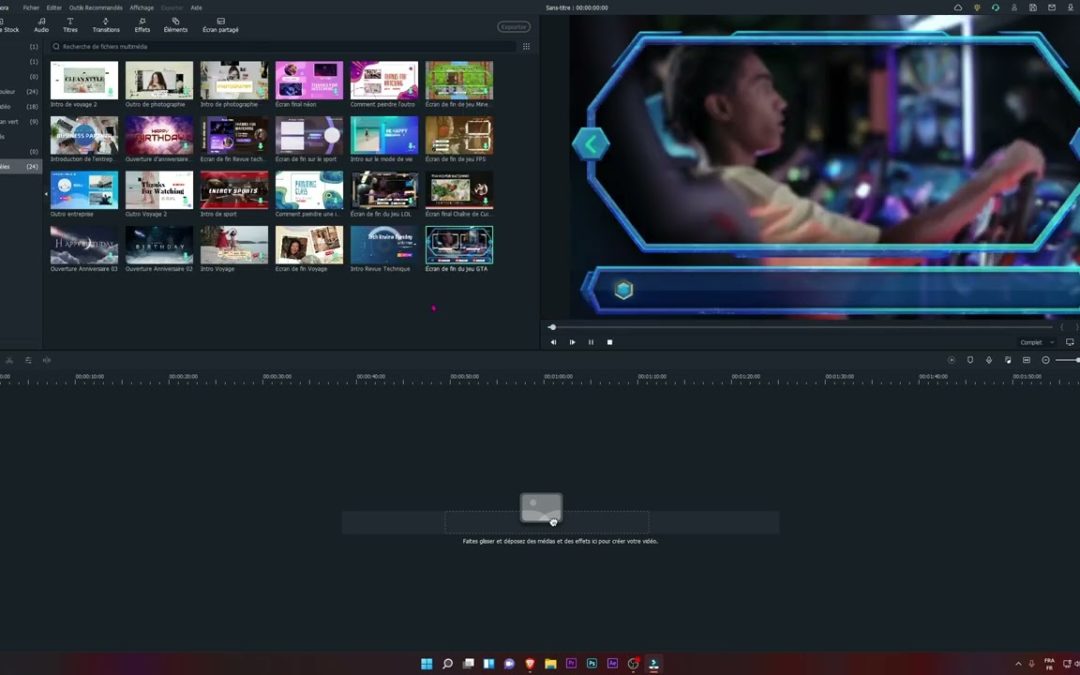Open File Explorer from the taskbar
1080x675 pixels.
click(550, 664)
